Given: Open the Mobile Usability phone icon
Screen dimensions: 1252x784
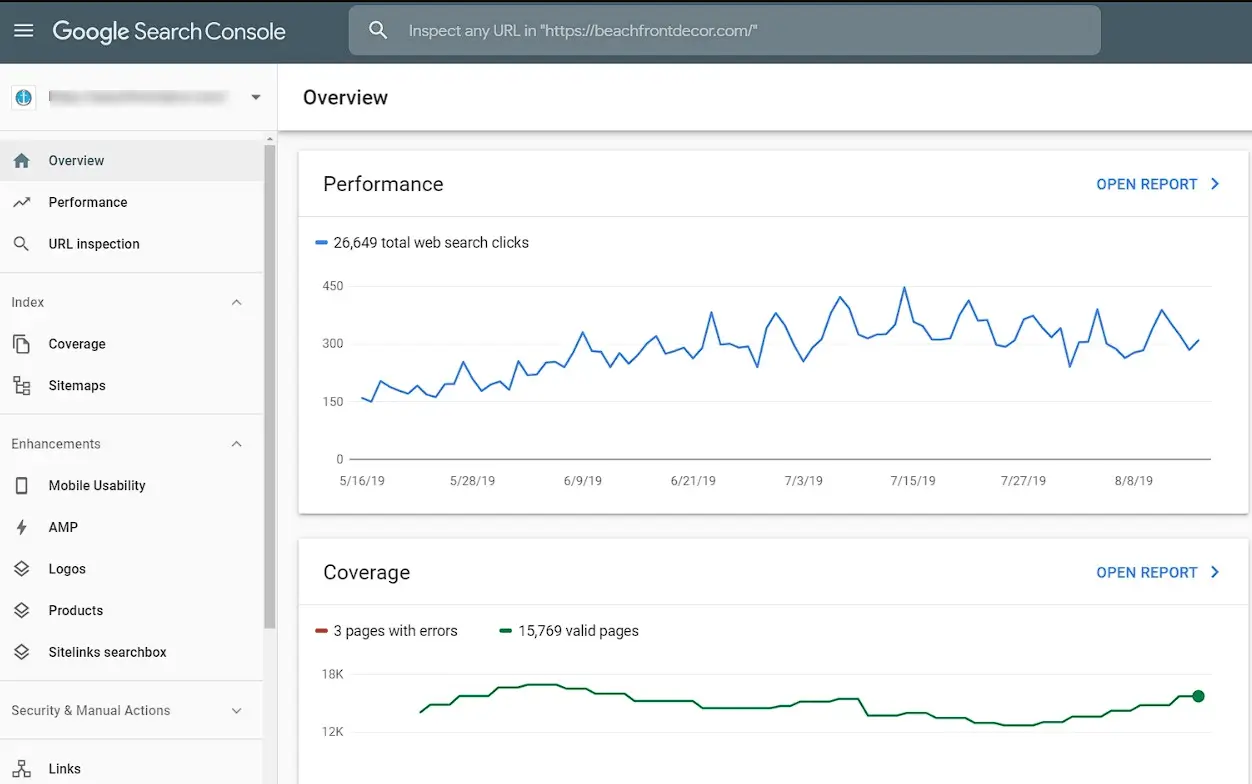Looking at the screenshot, I should click(x=22, y=486).
